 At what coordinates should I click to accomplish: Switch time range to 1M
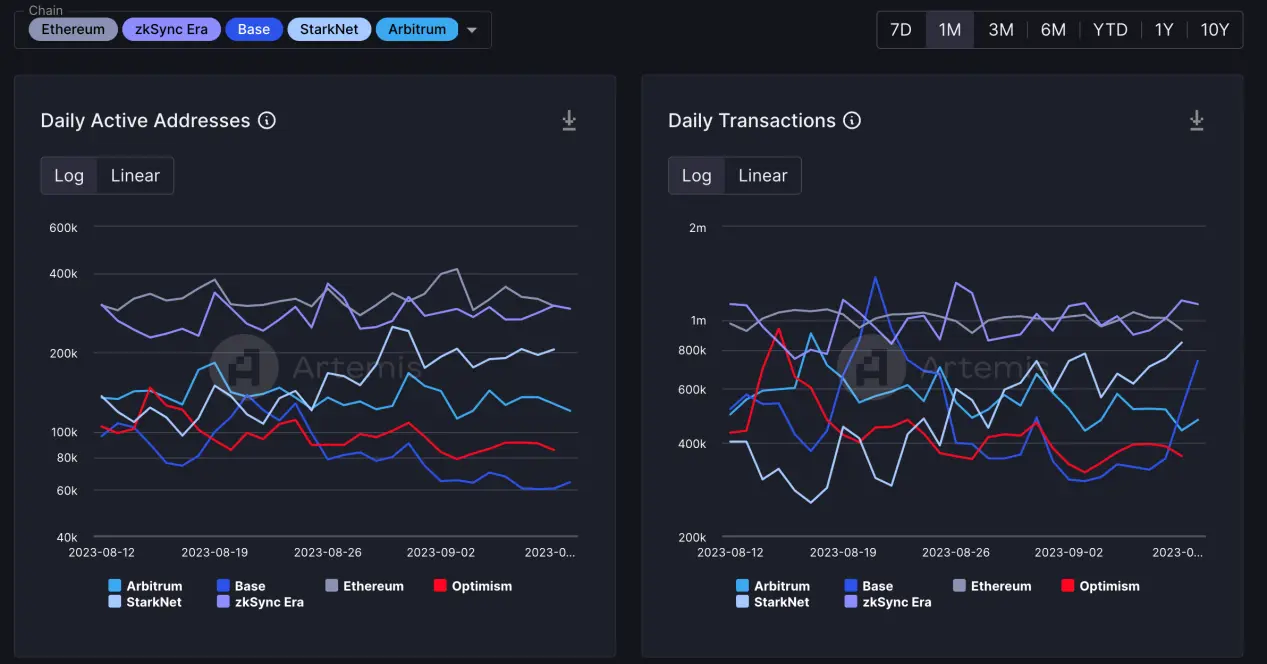950,30
